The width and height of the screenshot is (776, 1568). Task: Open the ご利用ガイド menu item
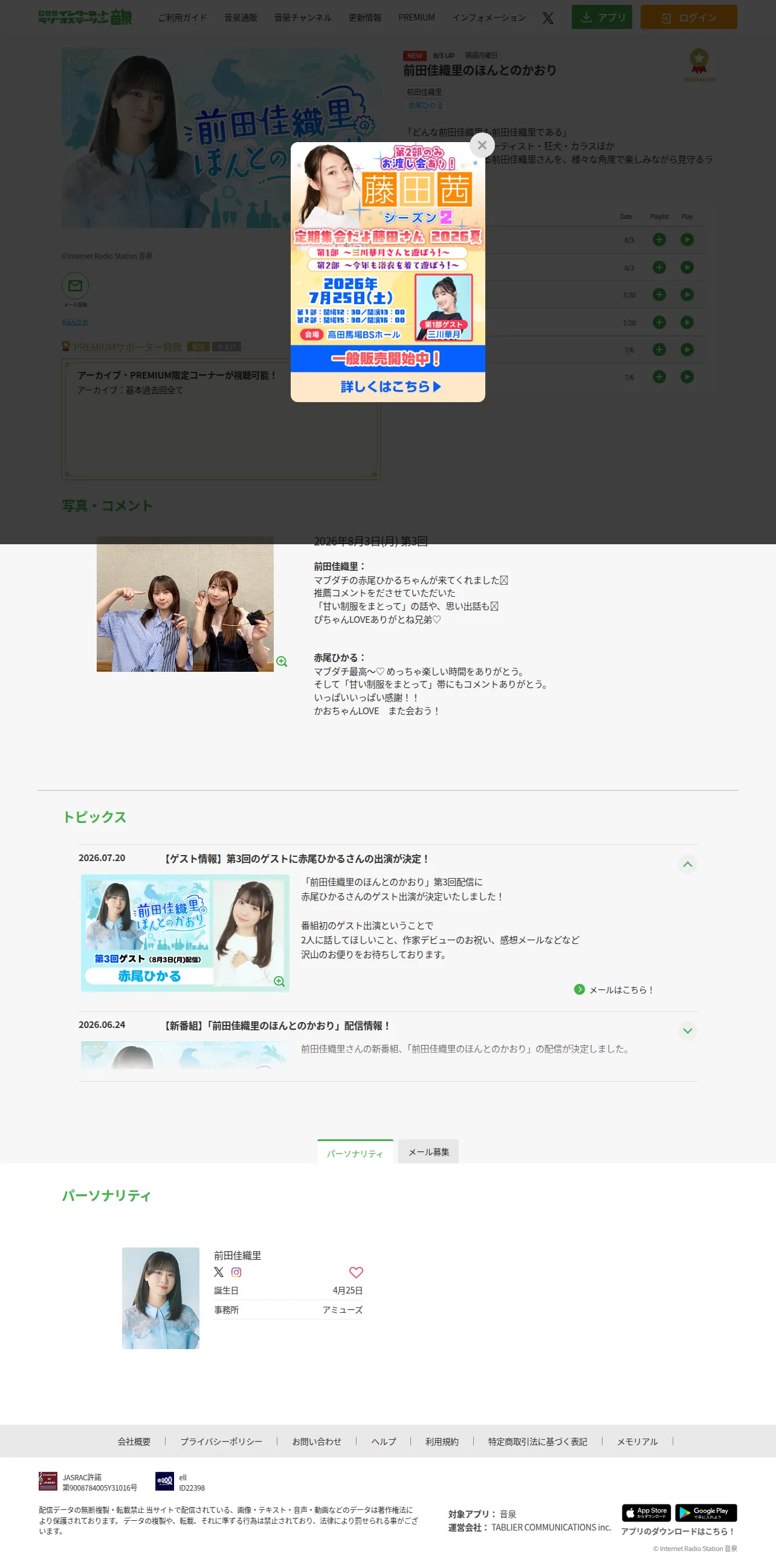[183, 18]
